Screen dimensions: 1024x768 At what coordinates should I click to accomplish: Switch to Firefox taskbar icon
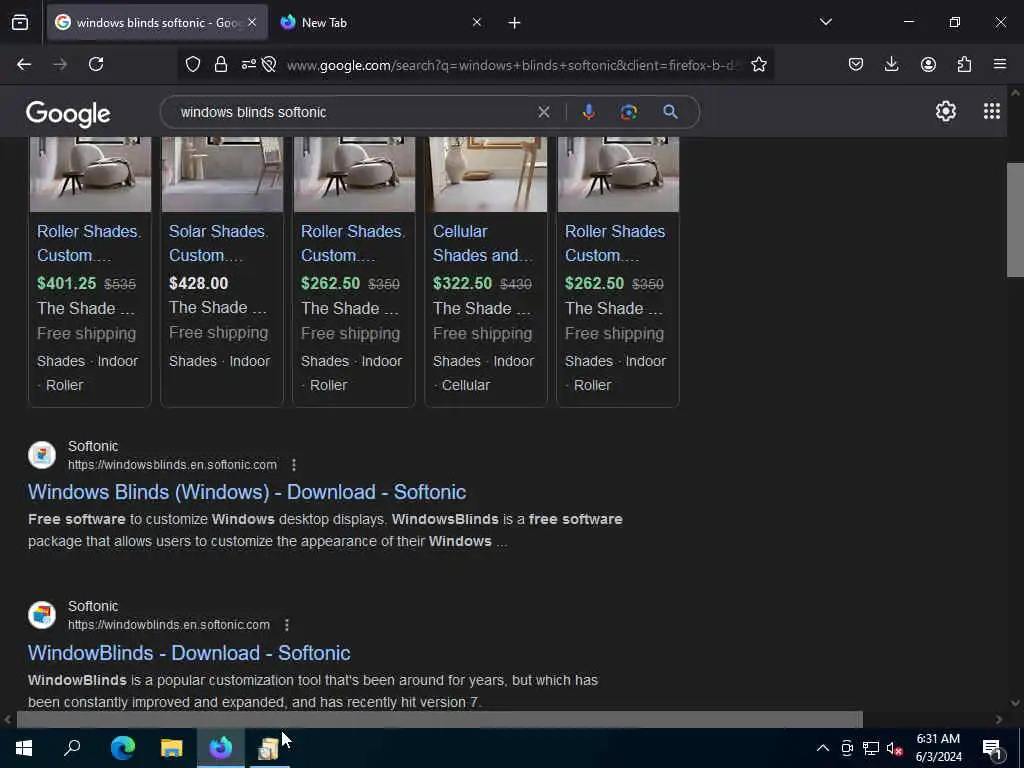(x=221, y=748)
